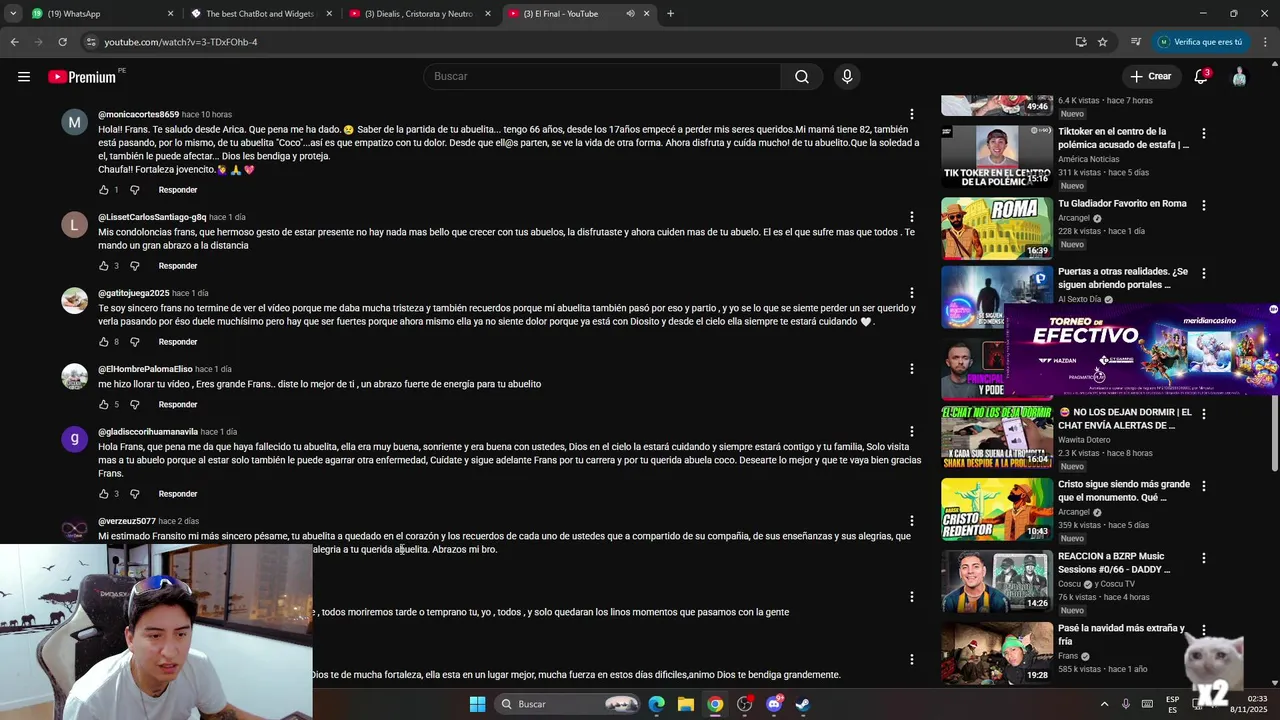Open the M avatar of @monicacortes8659
This screenshot has height=720, width=1280.
(x=74, y=122)
